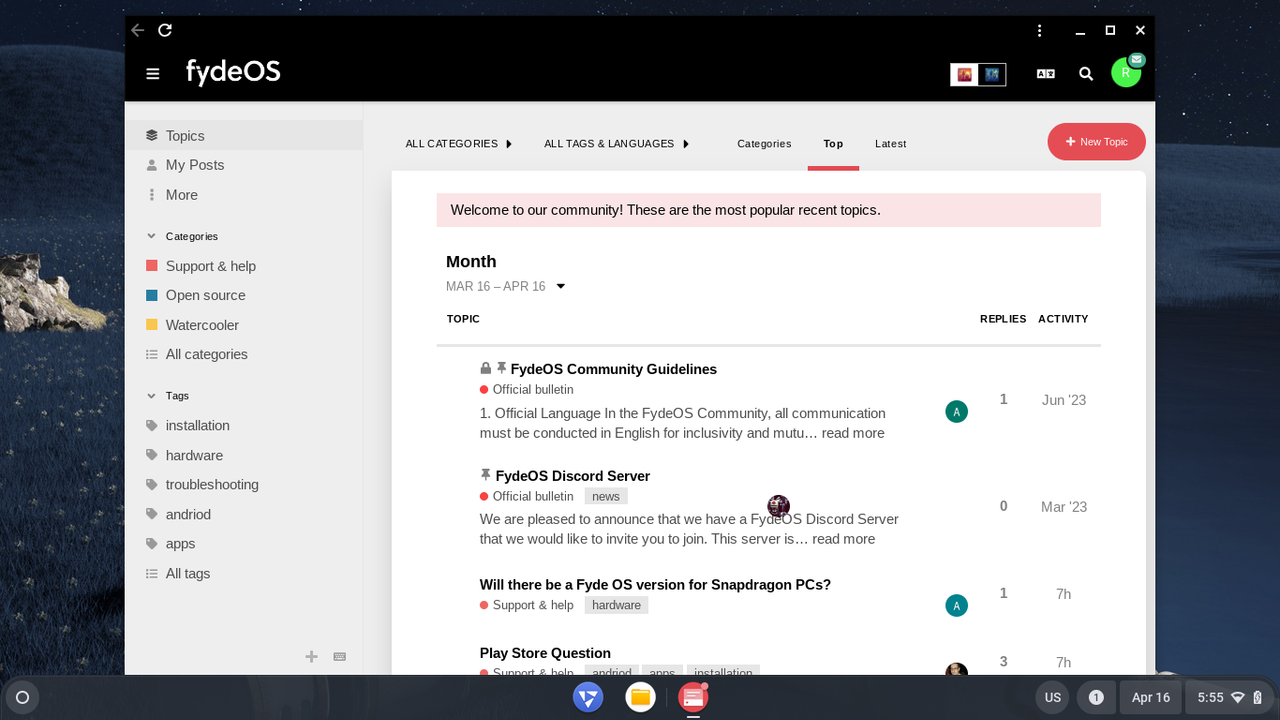Open the Play Store Question topic
This screenshot has height=720, width=1280.
(x=545, y=653)
